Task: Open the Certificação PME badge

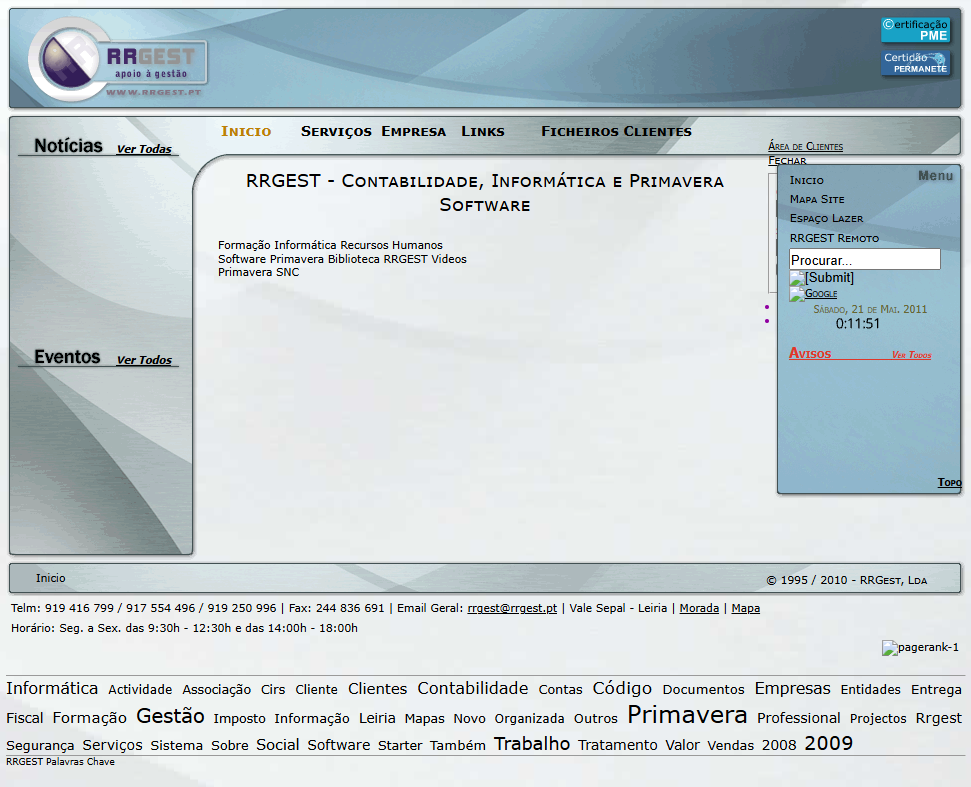Action: (915, 29)
